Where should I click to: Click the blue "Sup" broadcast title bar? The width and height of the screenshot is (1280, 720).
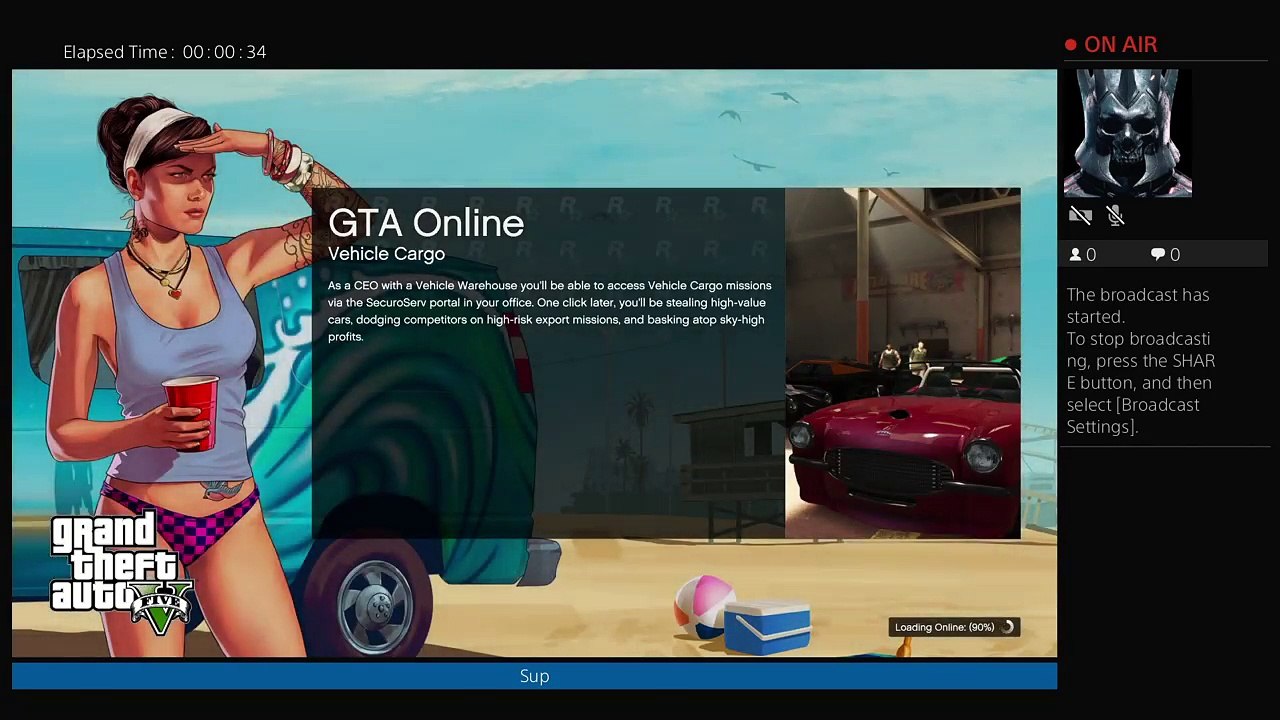coord(534,676)
